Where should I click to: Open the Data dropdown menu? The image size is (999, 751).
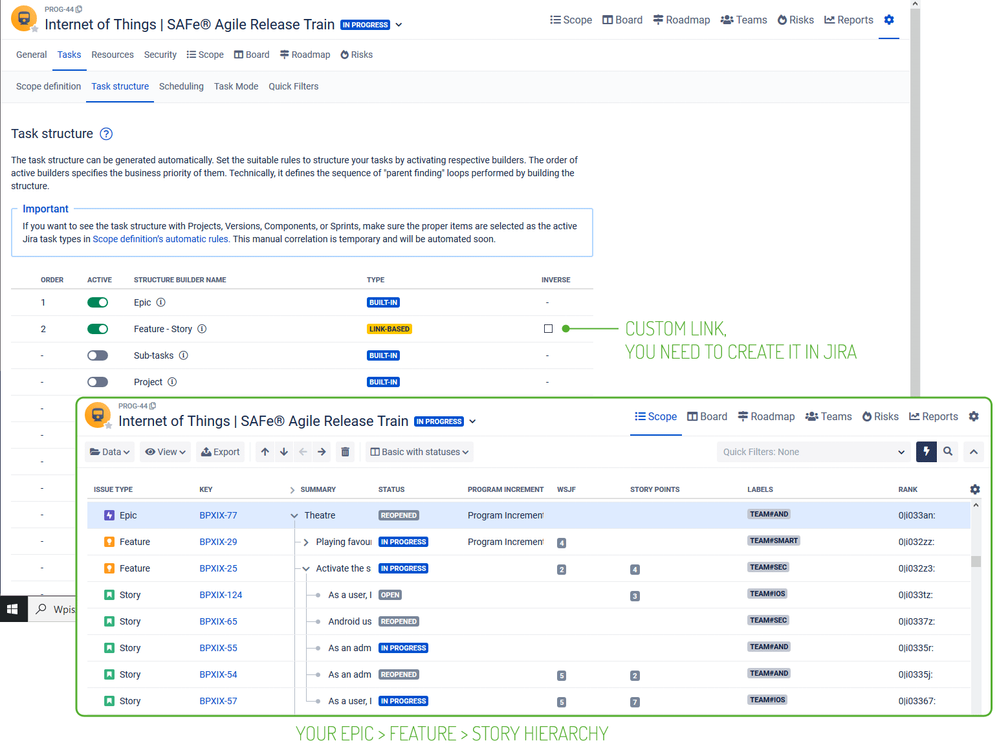[110, 452]
